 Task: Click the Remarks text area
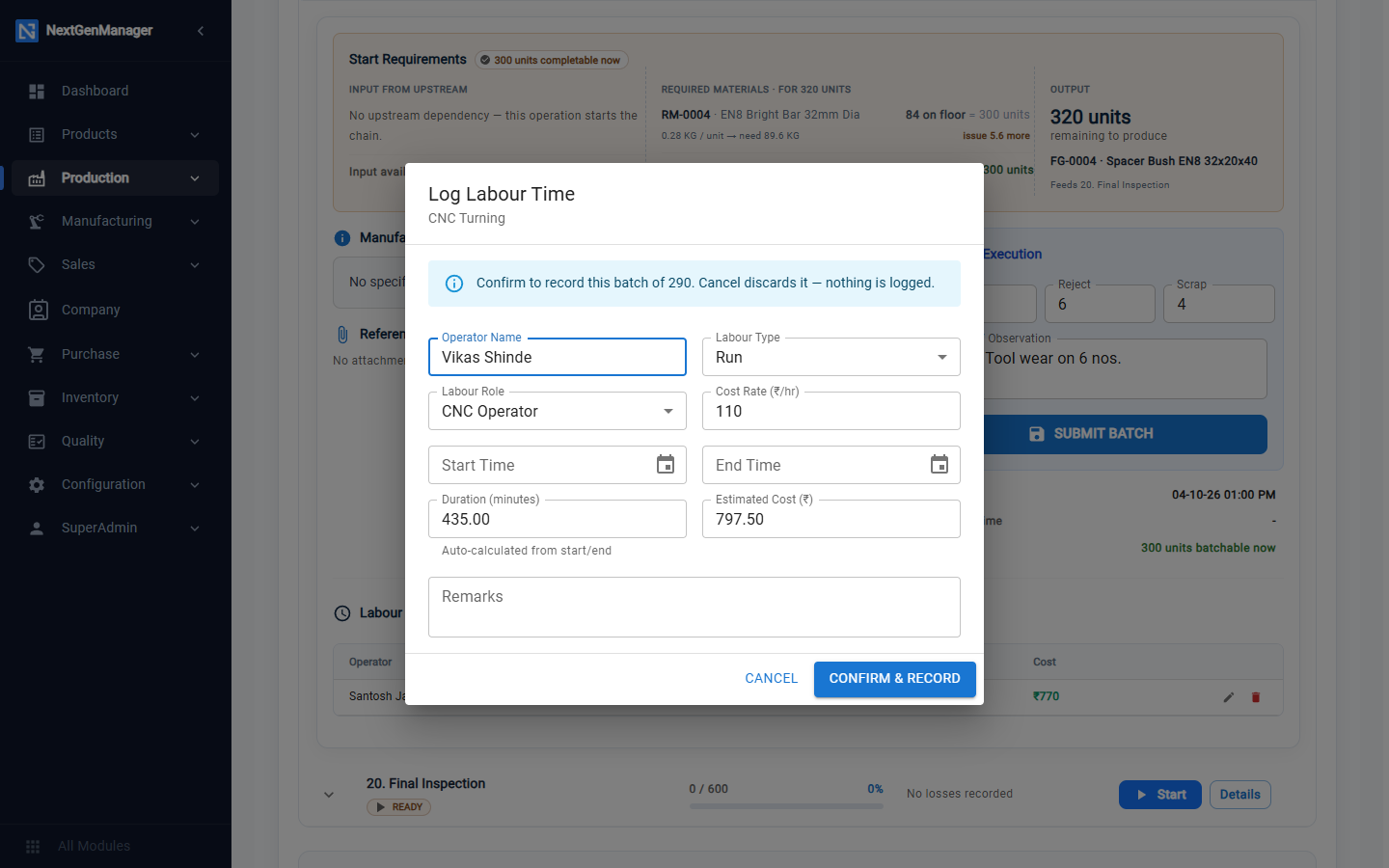[694, 608]
